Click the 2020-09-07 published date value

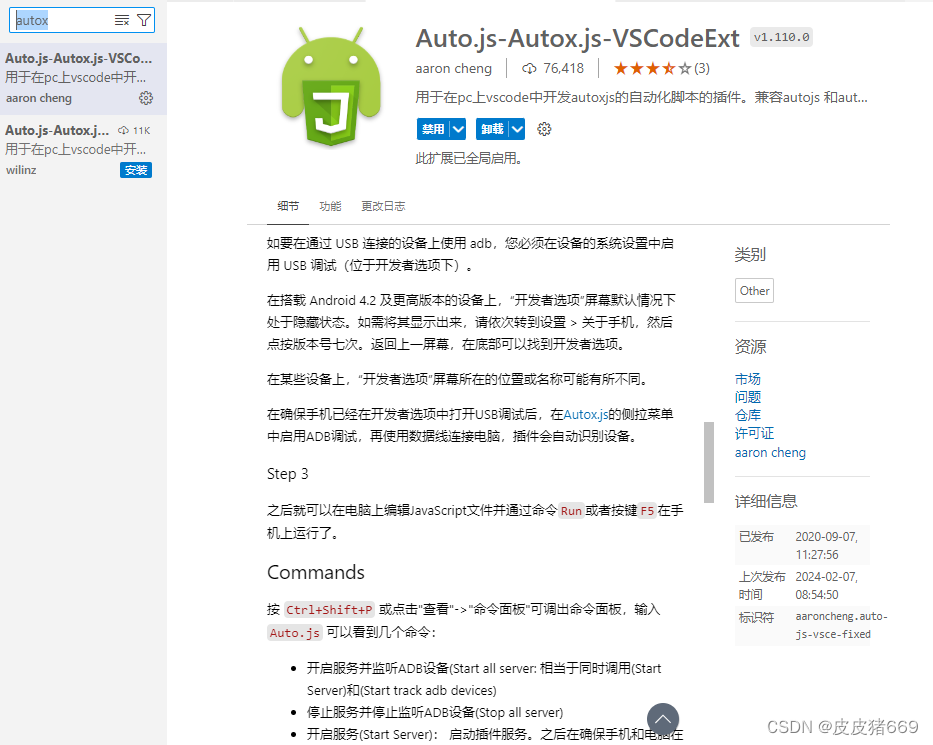point(826,546)
